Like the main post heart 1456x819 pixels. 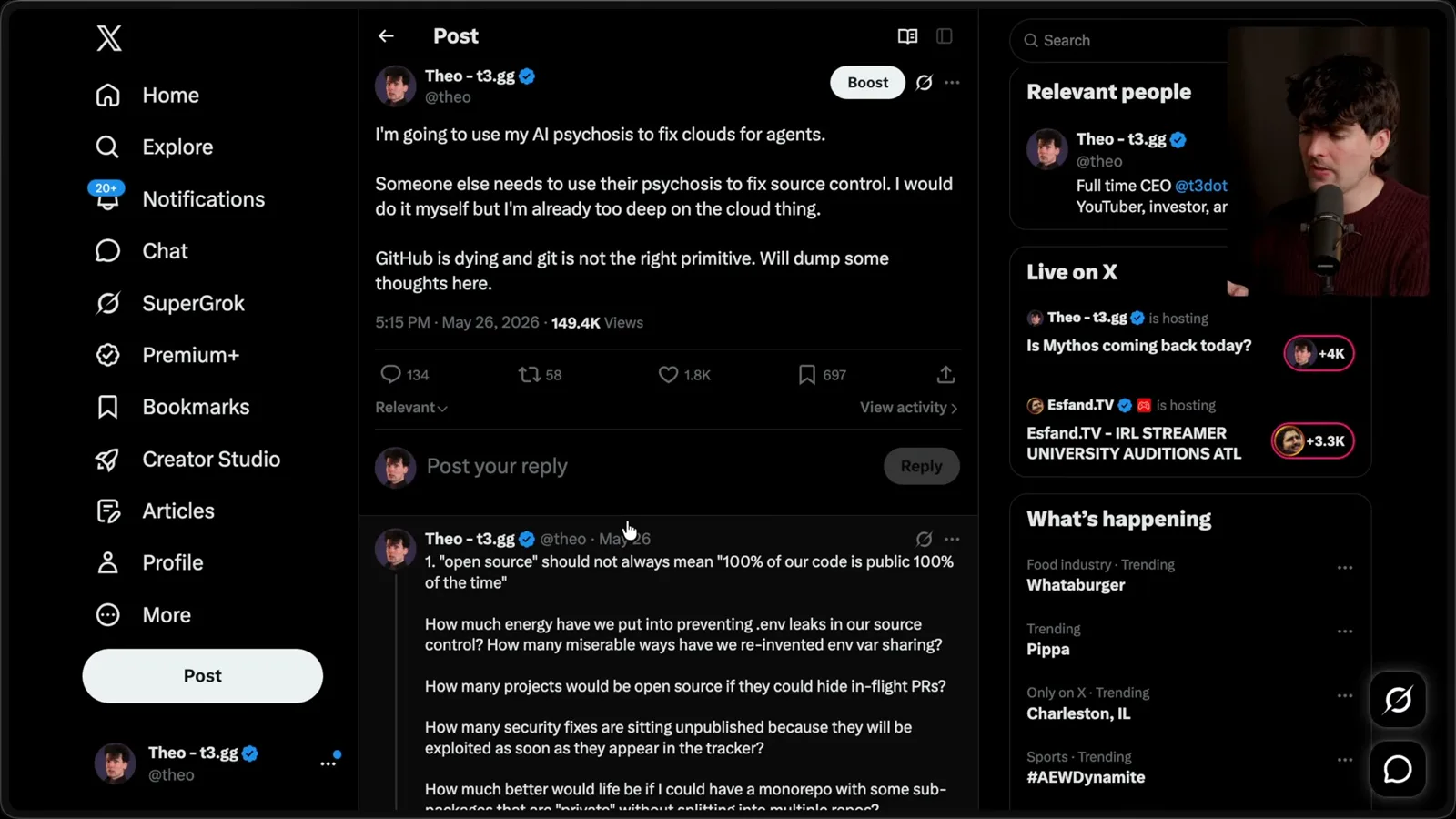[x=668, y=375]
